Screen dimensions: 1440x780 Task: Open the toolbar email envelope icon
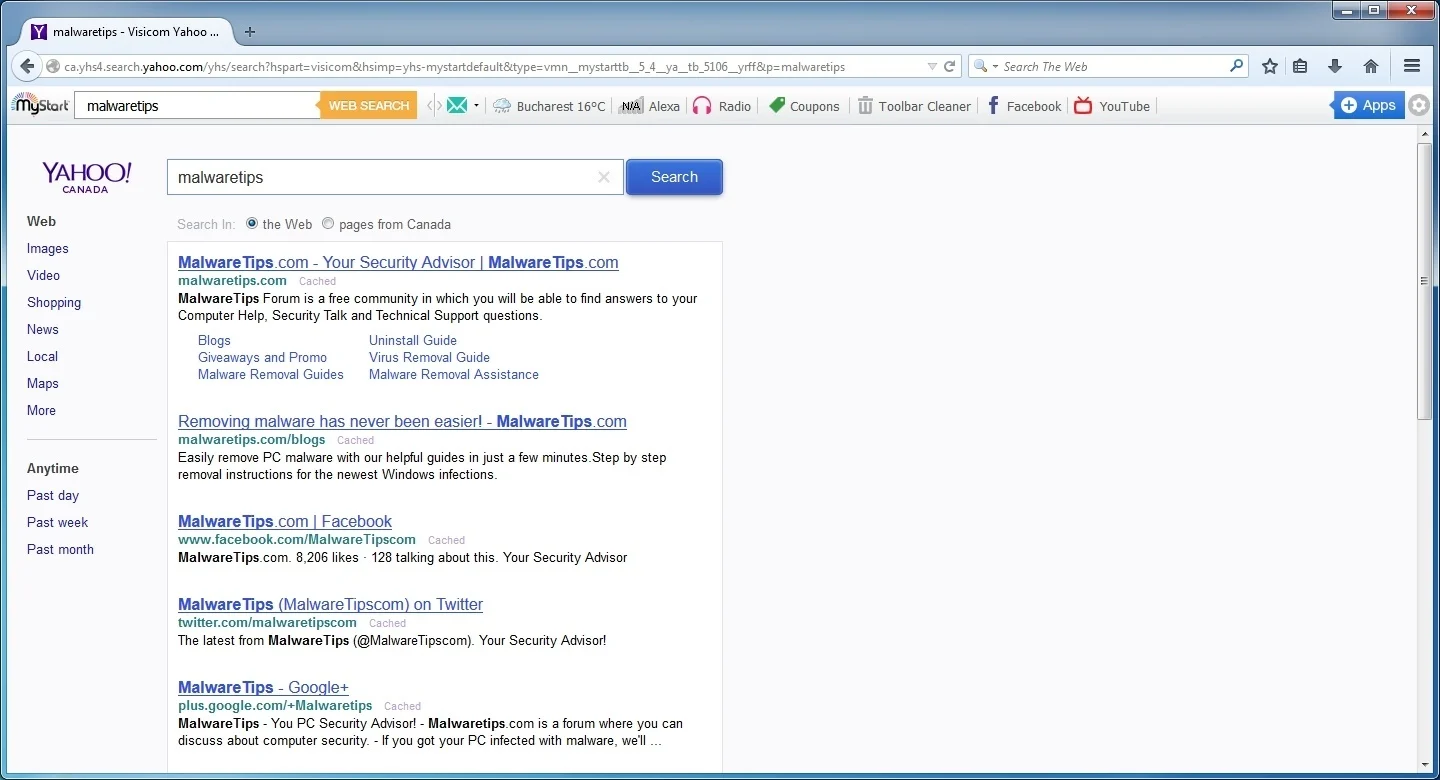pos(457,105)
